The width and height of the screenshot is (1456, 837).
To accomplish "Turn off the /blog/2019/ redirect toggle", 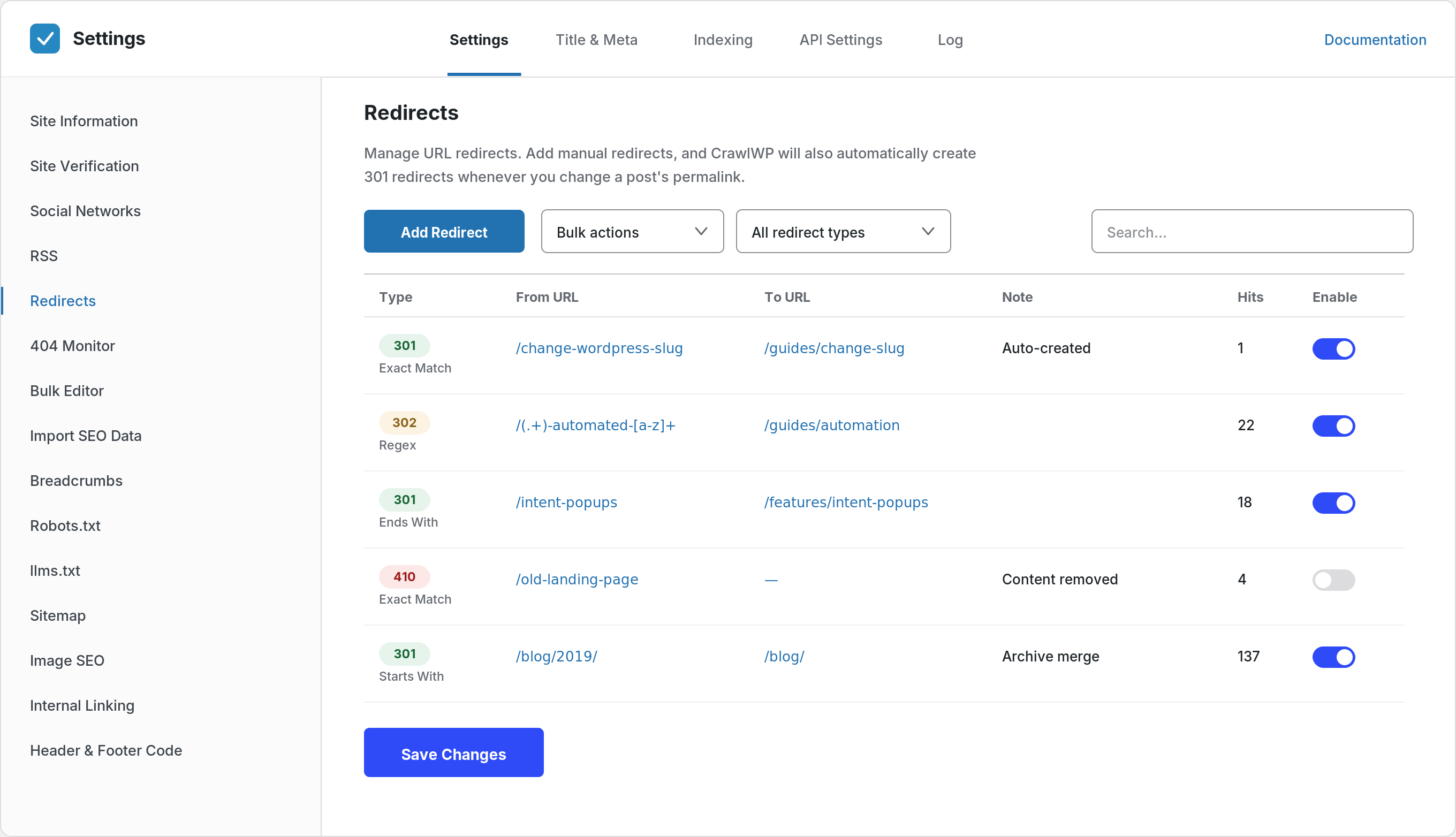I will click(1333, 657).
